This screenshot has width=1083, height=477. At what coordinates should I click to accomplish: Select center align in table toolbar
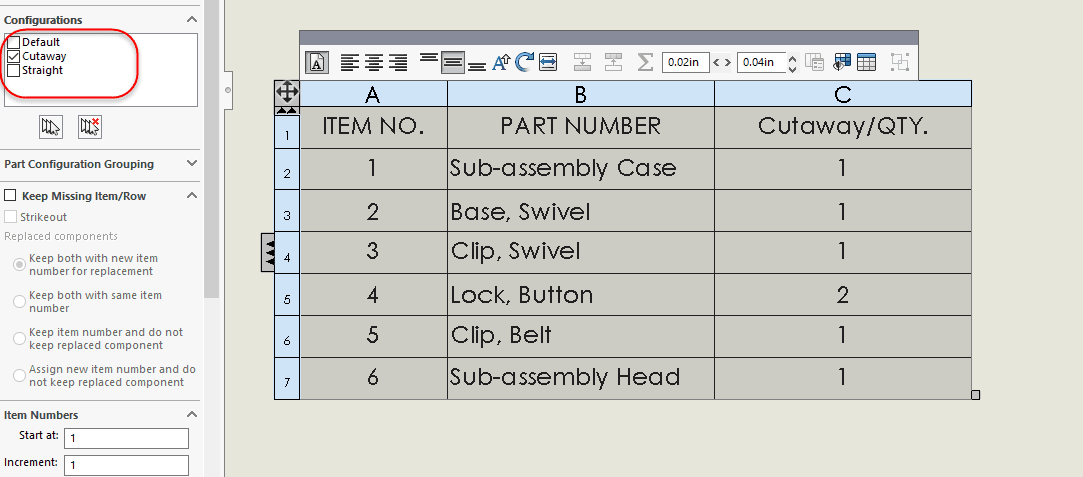374,63
